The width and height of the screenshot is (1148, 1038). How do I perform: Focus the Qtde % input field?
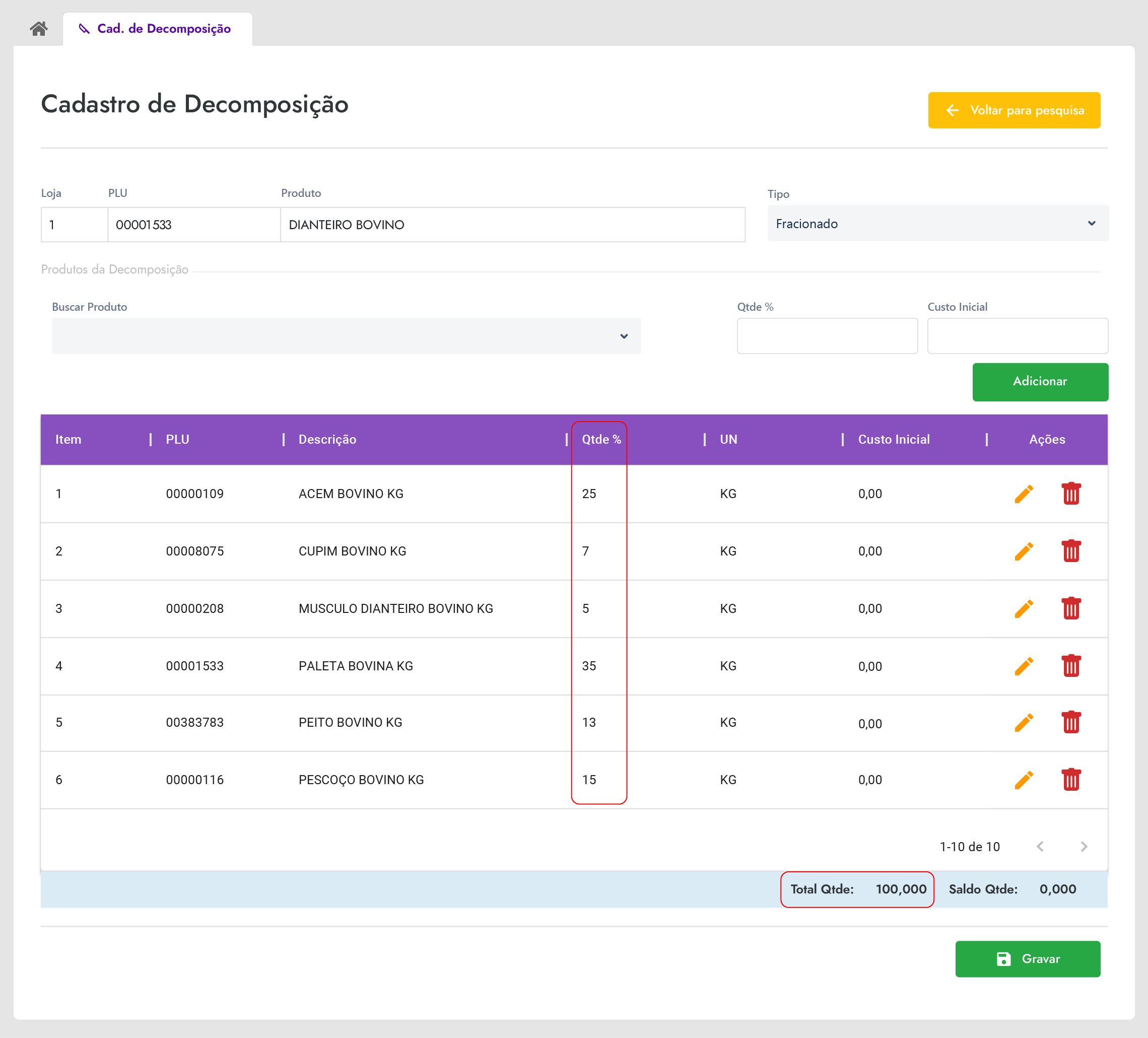coord(827,336)
